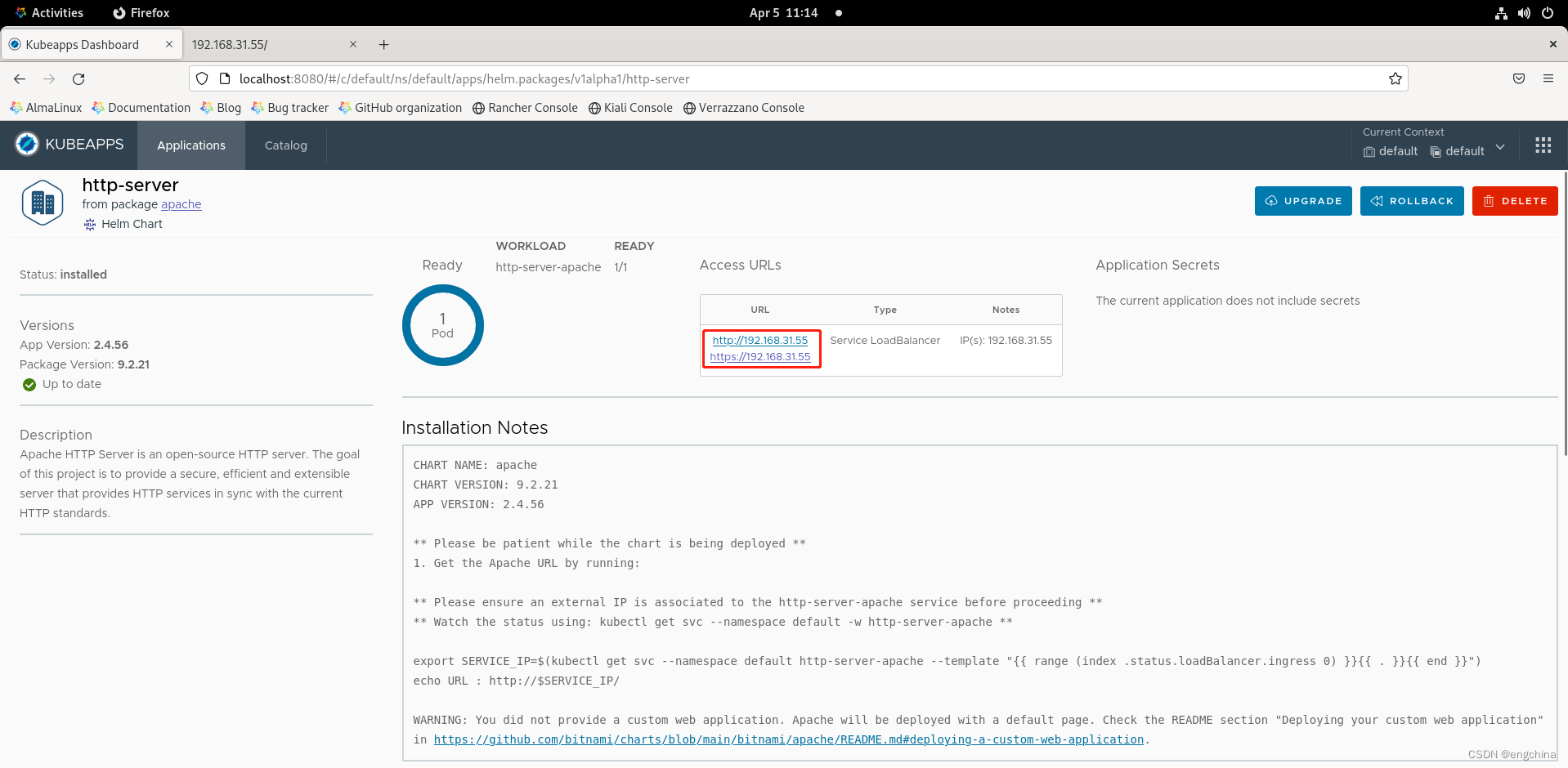Click the namespace icon beside default
This screenshot has height=768, width=1568.
point(1436,152)
